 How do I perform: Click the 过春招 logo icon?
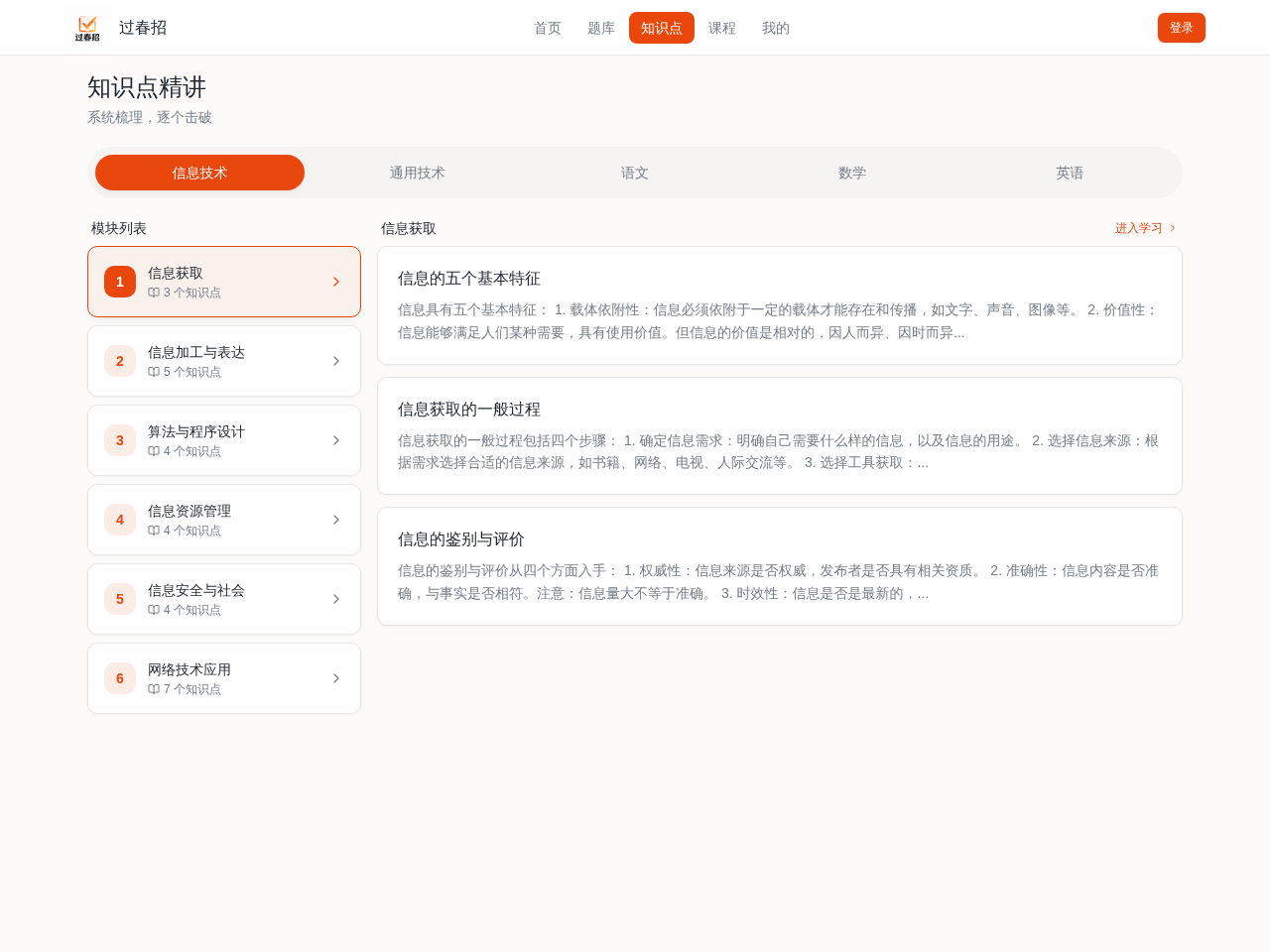87,28
